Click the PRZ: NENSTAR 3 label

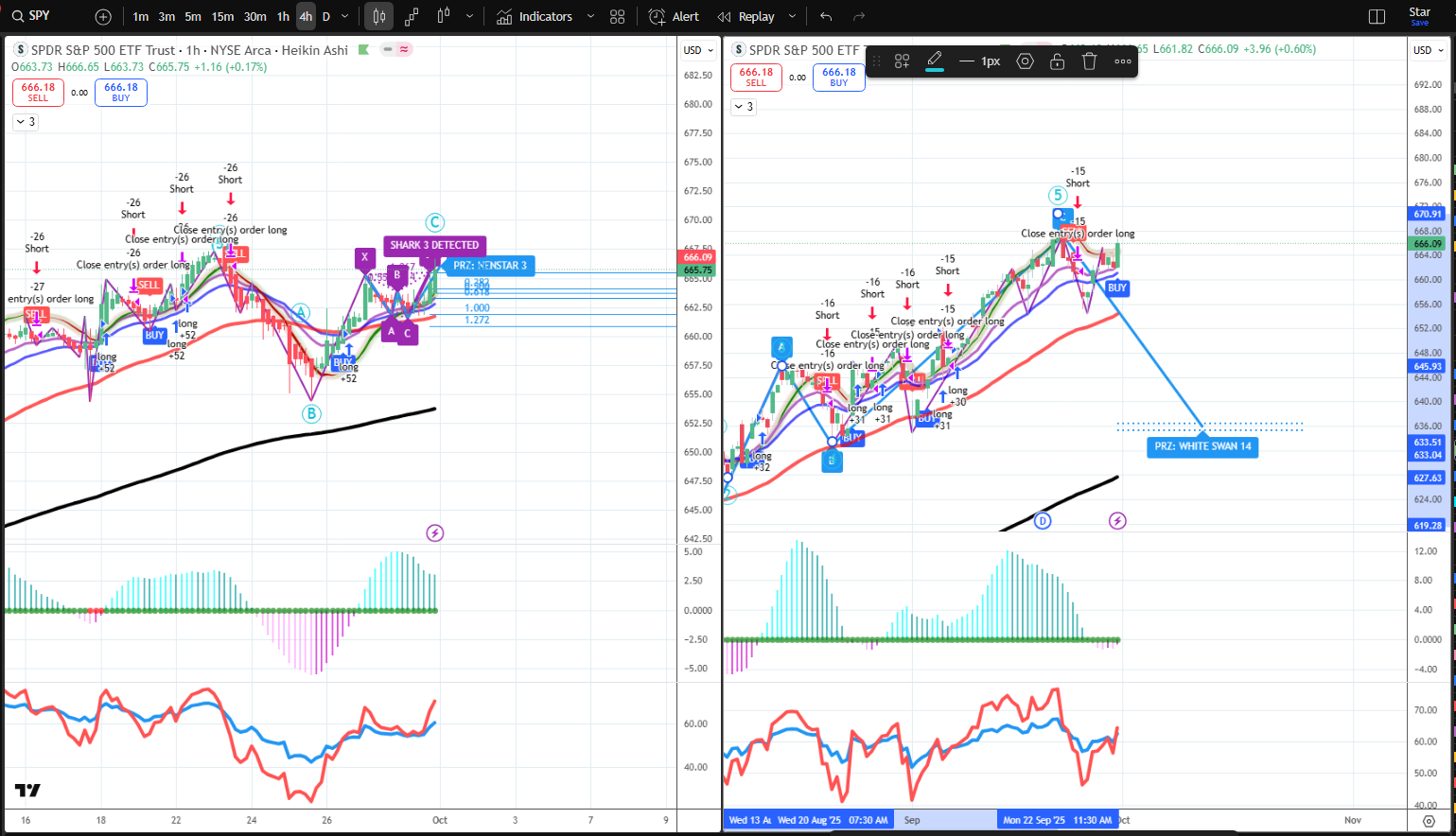point(489,266)
